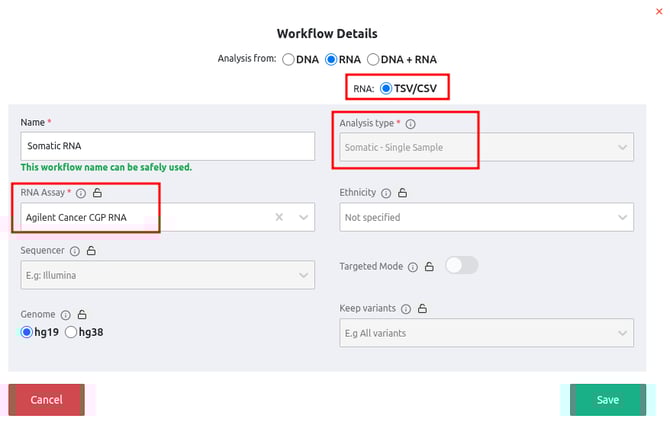670x428 pixels.
Task: Select the TSV/CSV radio button
Action: click(x=386, y=89)
